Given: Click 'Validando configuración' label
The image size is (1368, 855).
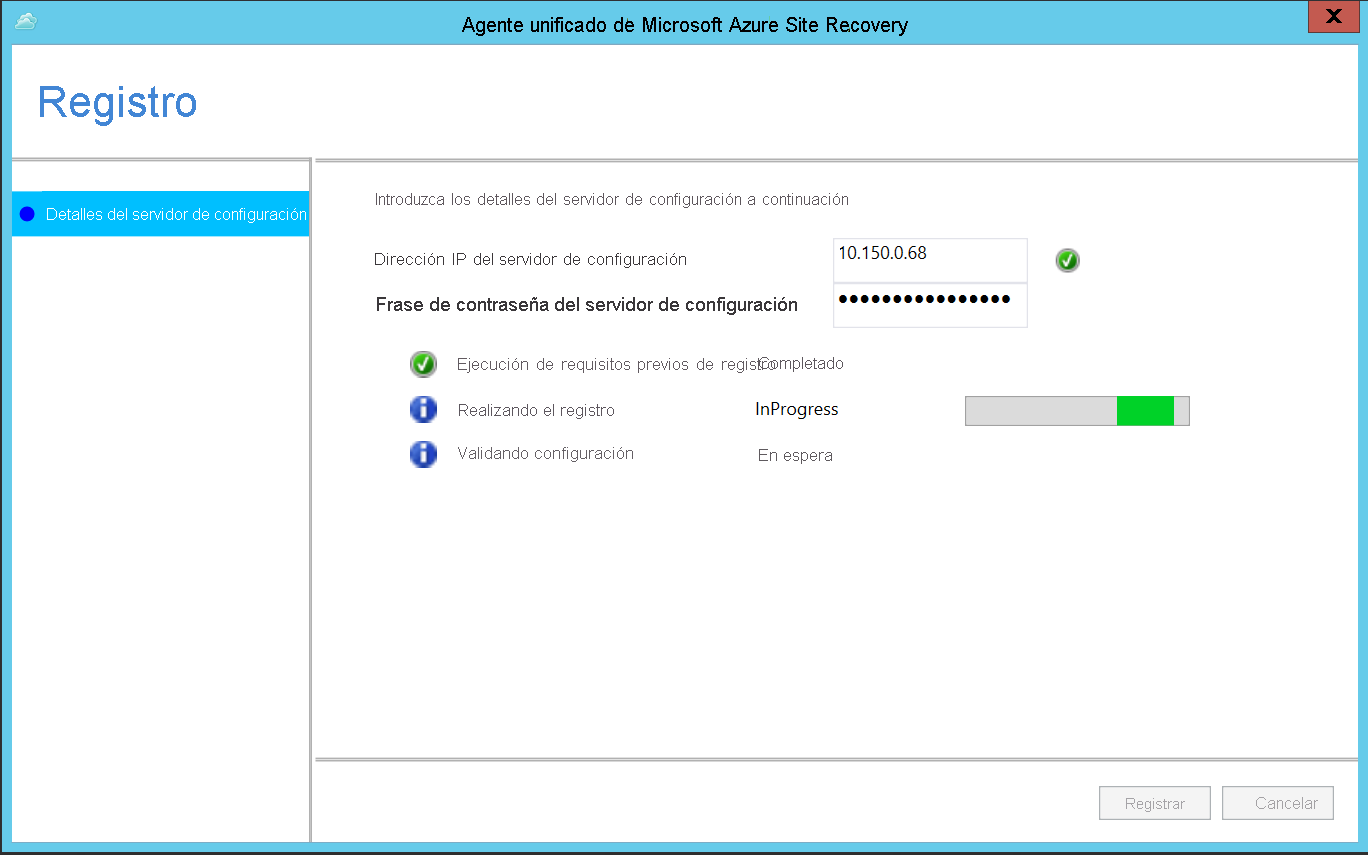Looking at the screenshot, I should click(546, 454).
